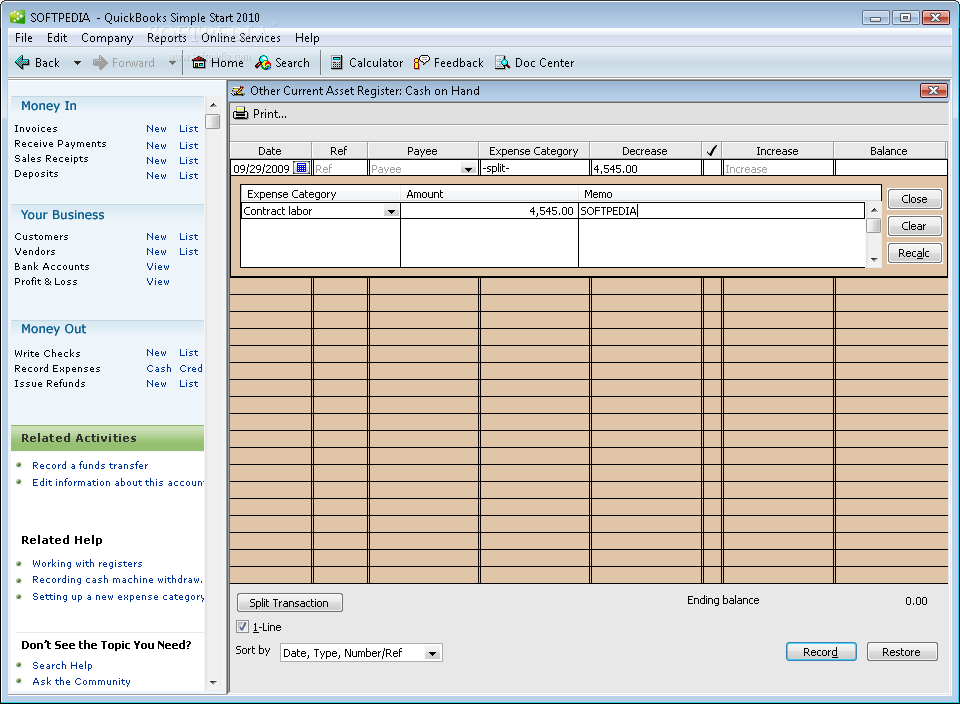This screenshot has height=704, width=960.
Task: Open the Reports menu
Action: [166, 37]
